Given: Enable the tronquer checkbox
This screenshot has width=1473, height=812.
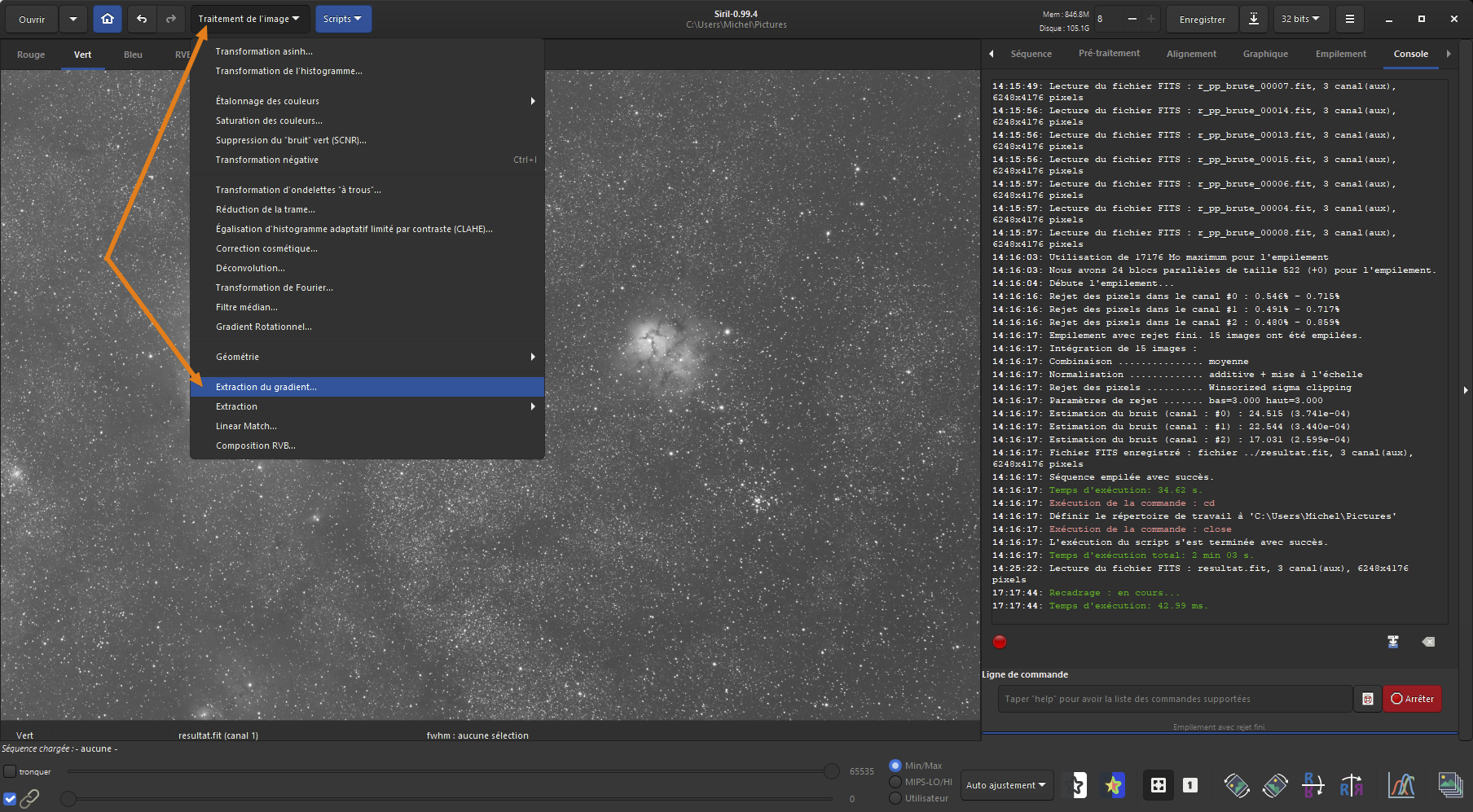Looking at the screenshot, I should 10,771.
